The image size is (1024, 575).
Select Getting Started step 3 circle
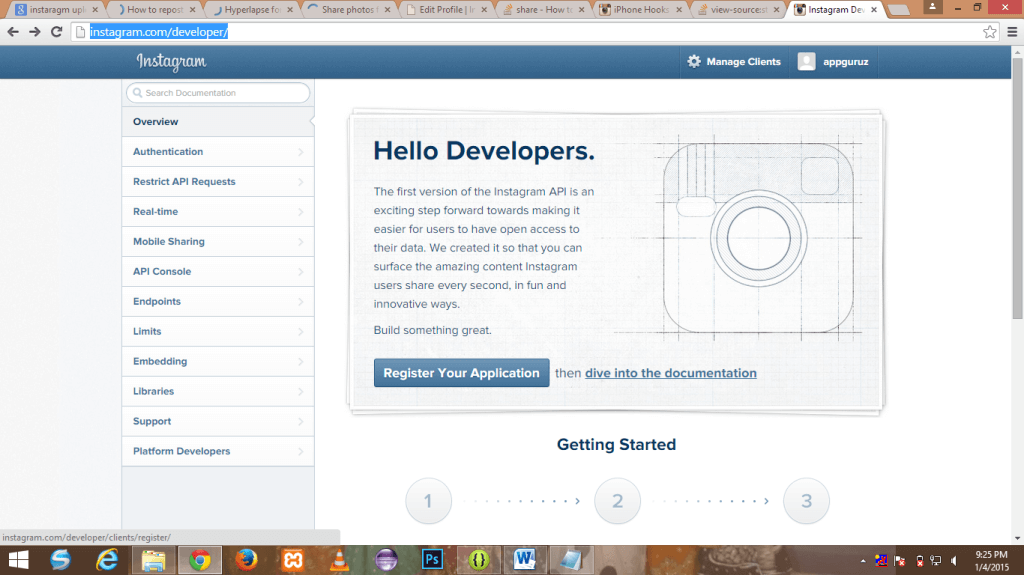pos(807,501)
